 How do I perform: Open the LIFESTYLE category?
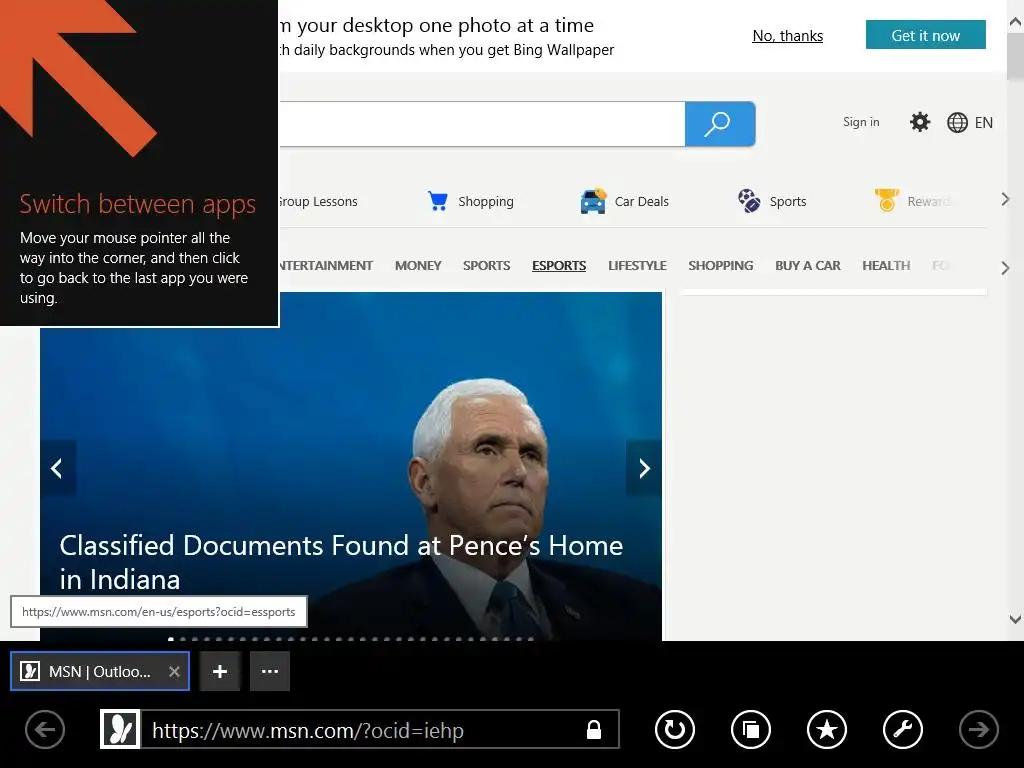coord(637,266)
